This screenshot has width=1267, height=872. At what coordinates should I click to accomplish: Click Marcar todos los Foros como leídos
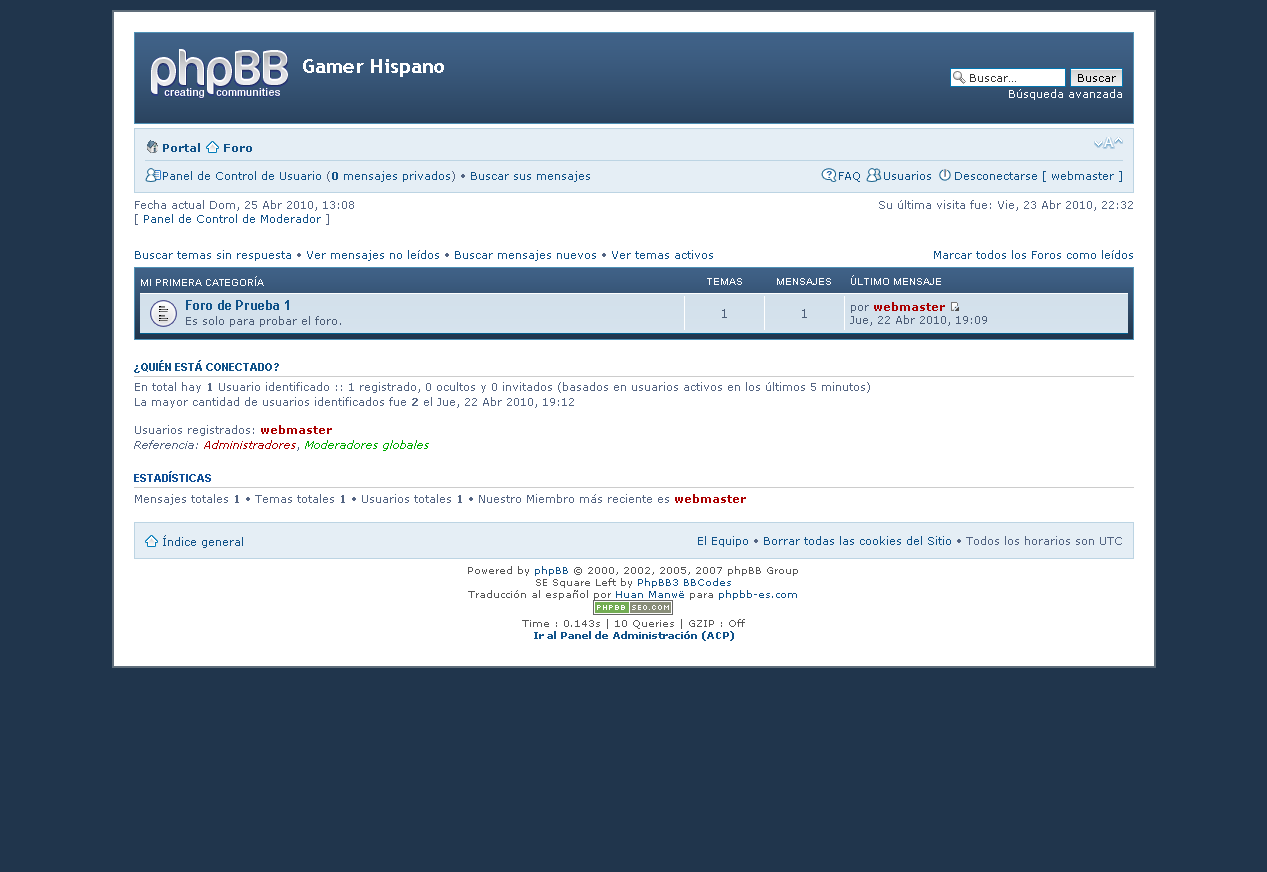pyautogui.click(x=1033, y=255)
